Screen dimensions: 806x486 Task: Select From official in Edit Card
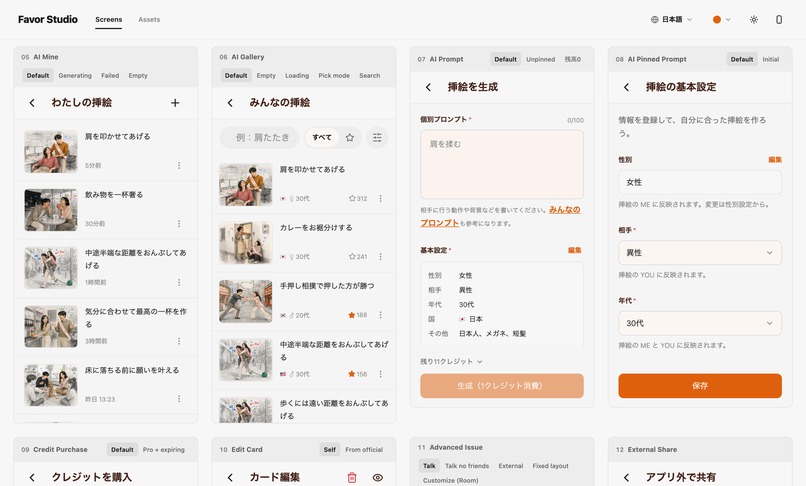click(364, 450)
